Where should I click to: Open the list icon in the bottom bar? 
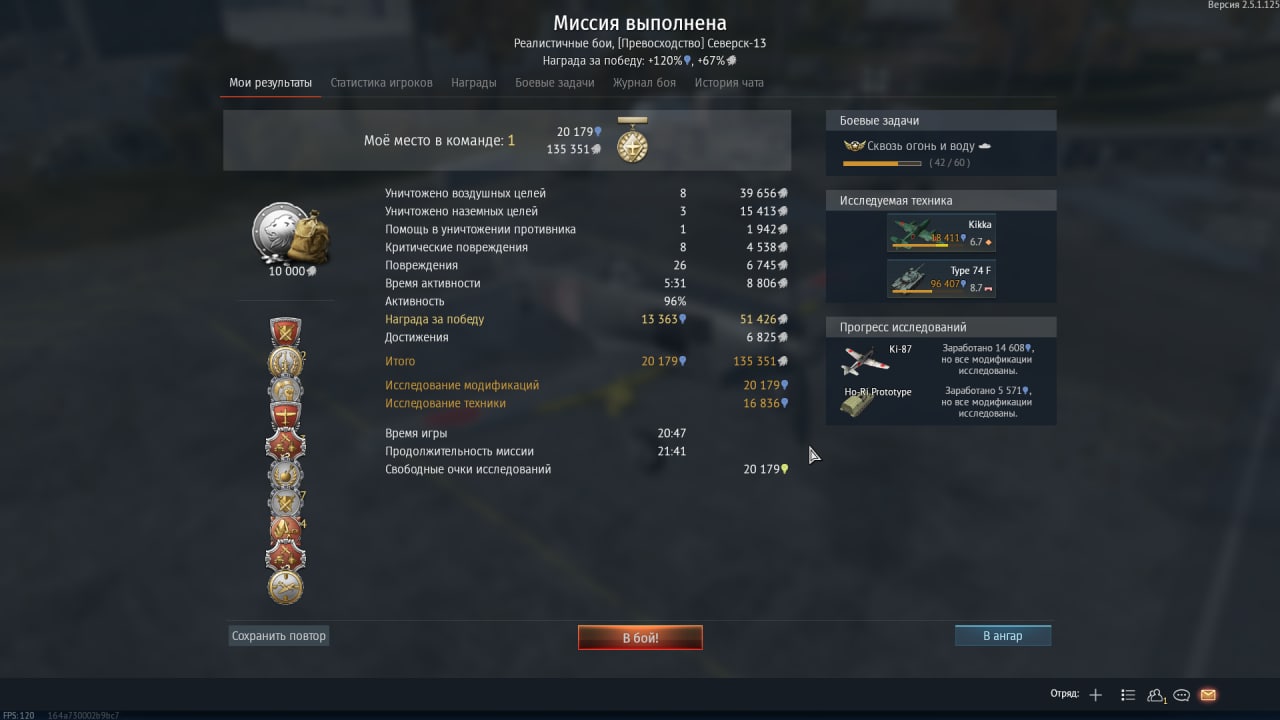1128,694
